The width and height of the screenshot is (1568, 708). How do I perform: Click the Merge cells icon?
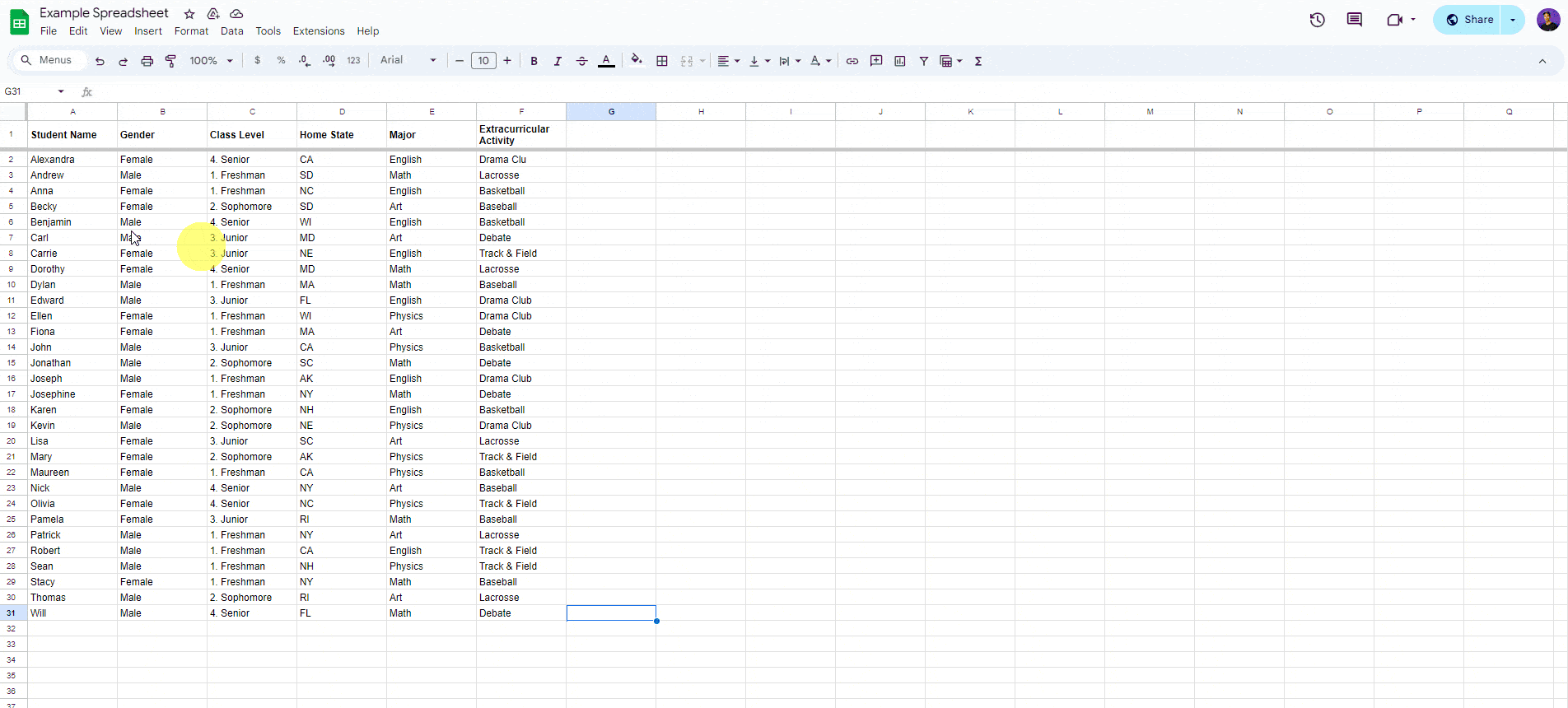pos(687,61)
